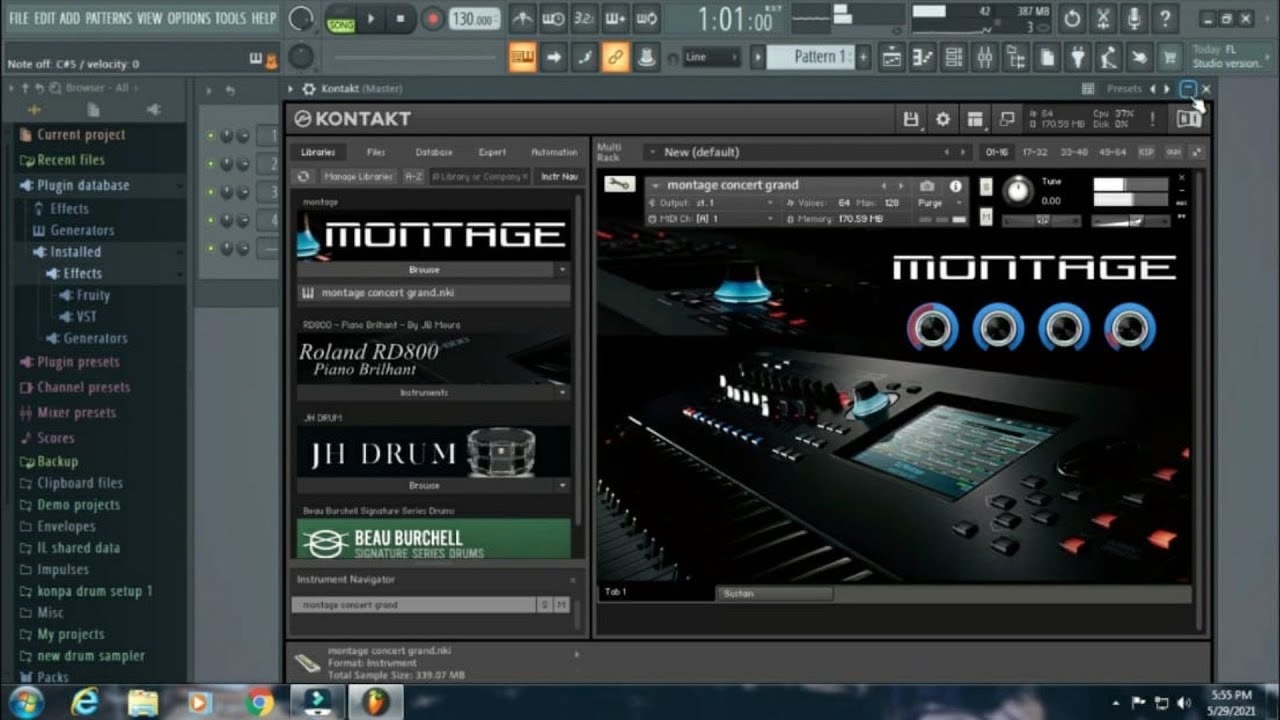Toggle channel 2 green activity LED
This screenshot has width=1280, height=720.
pyautogui.click(x=211, y=164)
